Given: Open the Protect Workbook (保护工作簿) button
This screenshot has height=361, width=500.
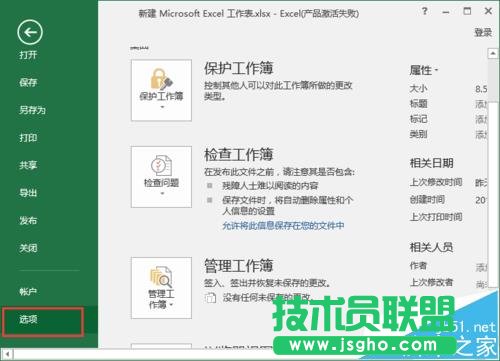Looking at the screenshot, I should point(161,90).
